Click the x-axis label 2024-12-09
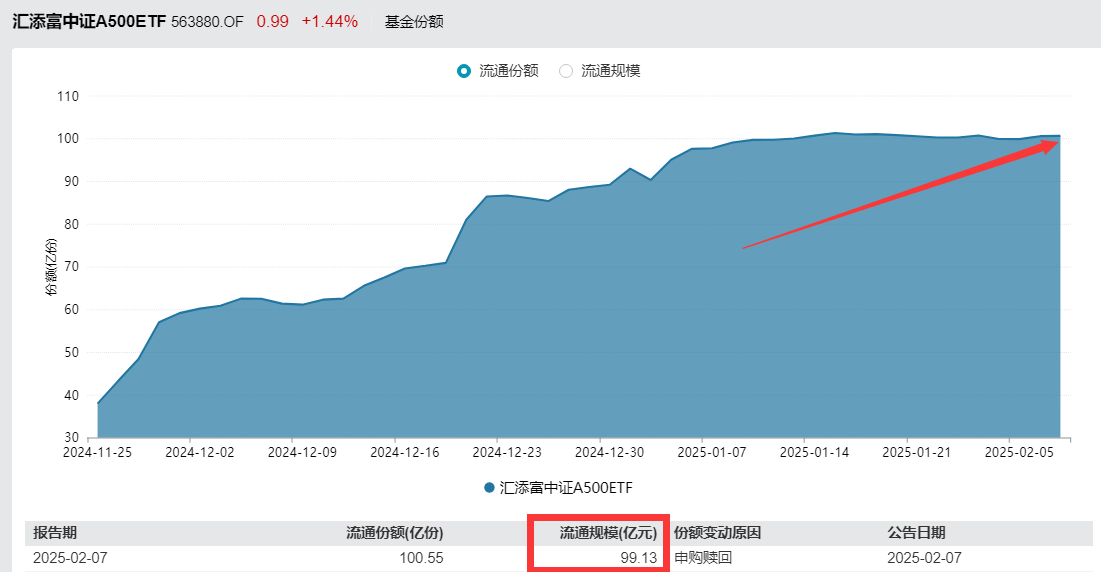 [302, 453]
